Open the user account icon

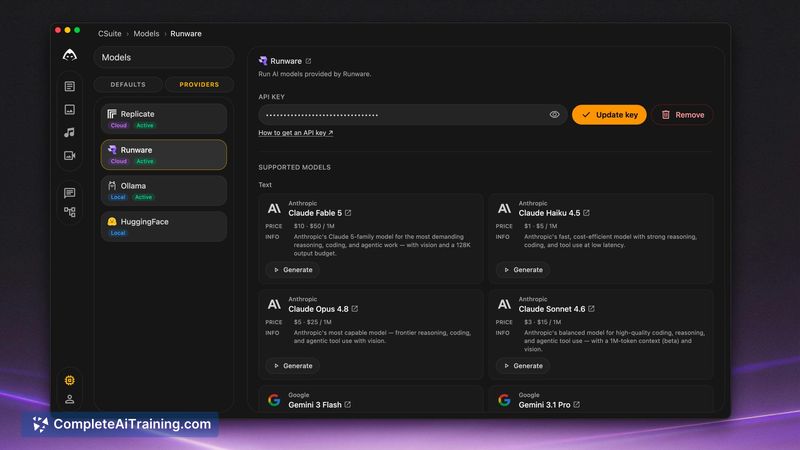click(70, 399)
